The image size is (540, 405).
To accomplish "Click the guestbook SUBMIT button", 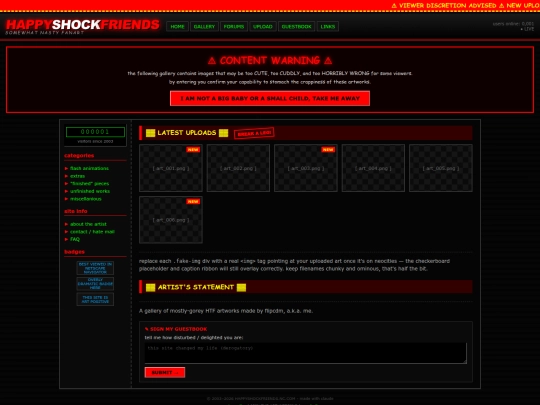I will [x=165, y=373].
